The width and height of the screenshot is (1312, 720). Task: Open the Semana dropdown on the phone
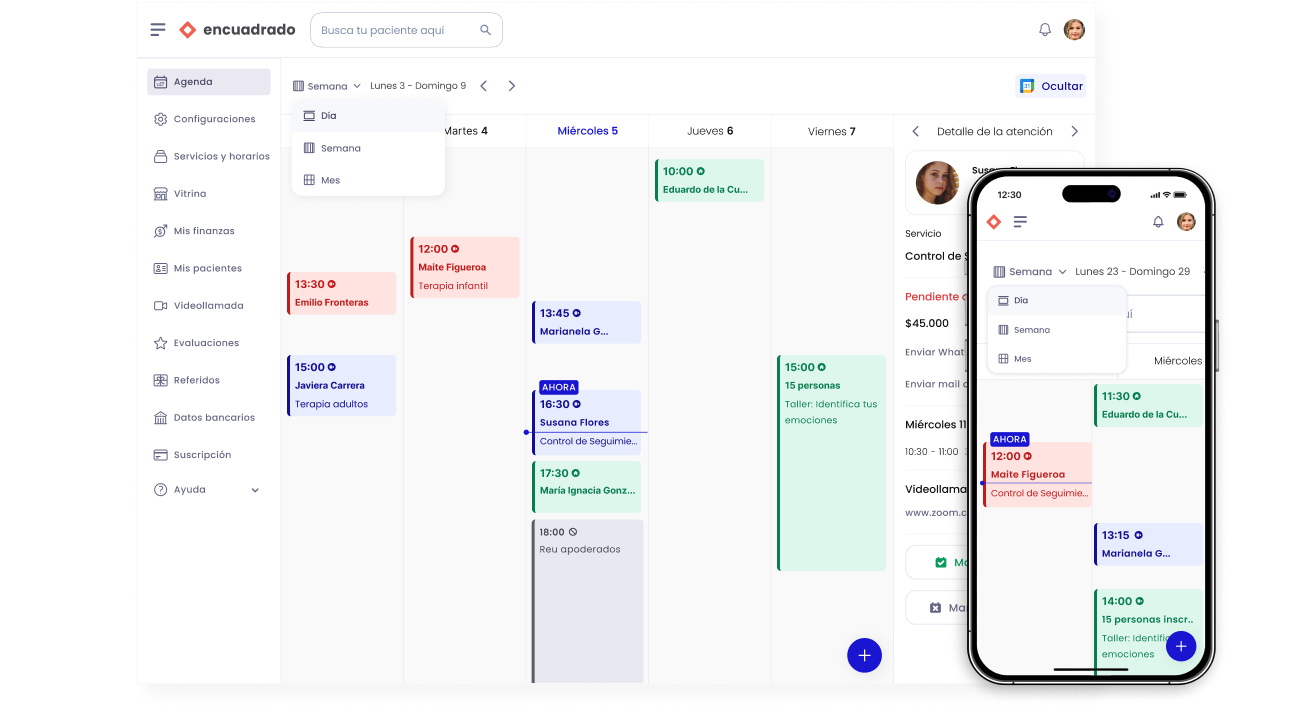[x=1030, y=272]
